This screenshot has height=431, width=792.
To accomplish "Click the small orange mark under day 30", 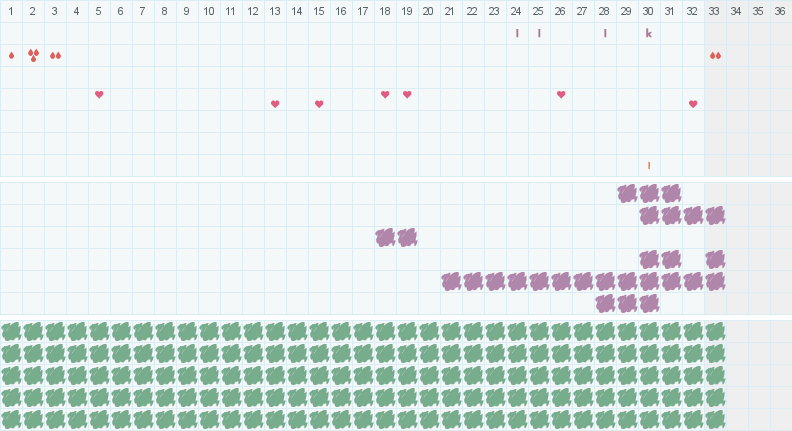I will click(649, 165).
